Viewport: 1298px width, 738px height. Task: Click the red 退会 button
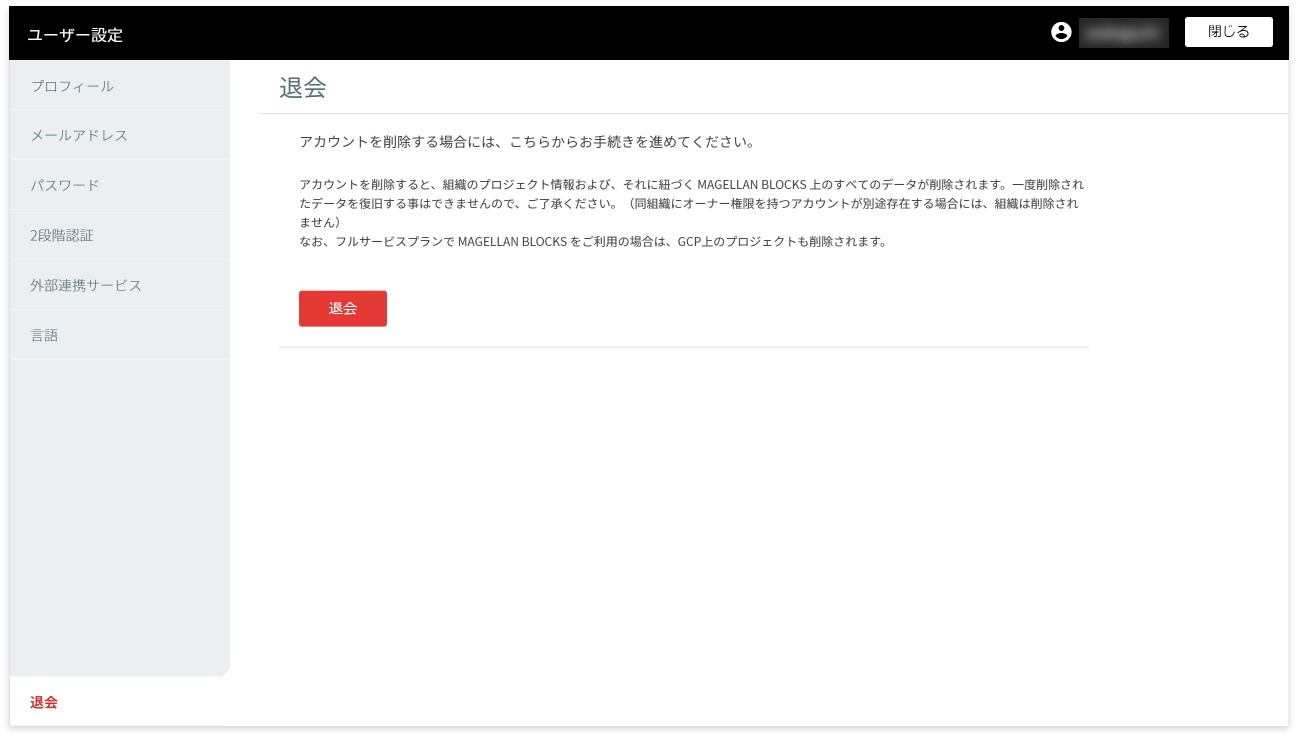pos(343,308)
